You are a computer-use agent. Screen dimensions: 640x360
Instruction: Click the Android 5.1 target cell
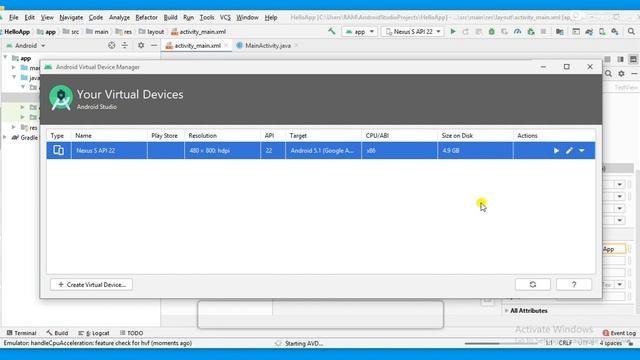pos(323,151)
